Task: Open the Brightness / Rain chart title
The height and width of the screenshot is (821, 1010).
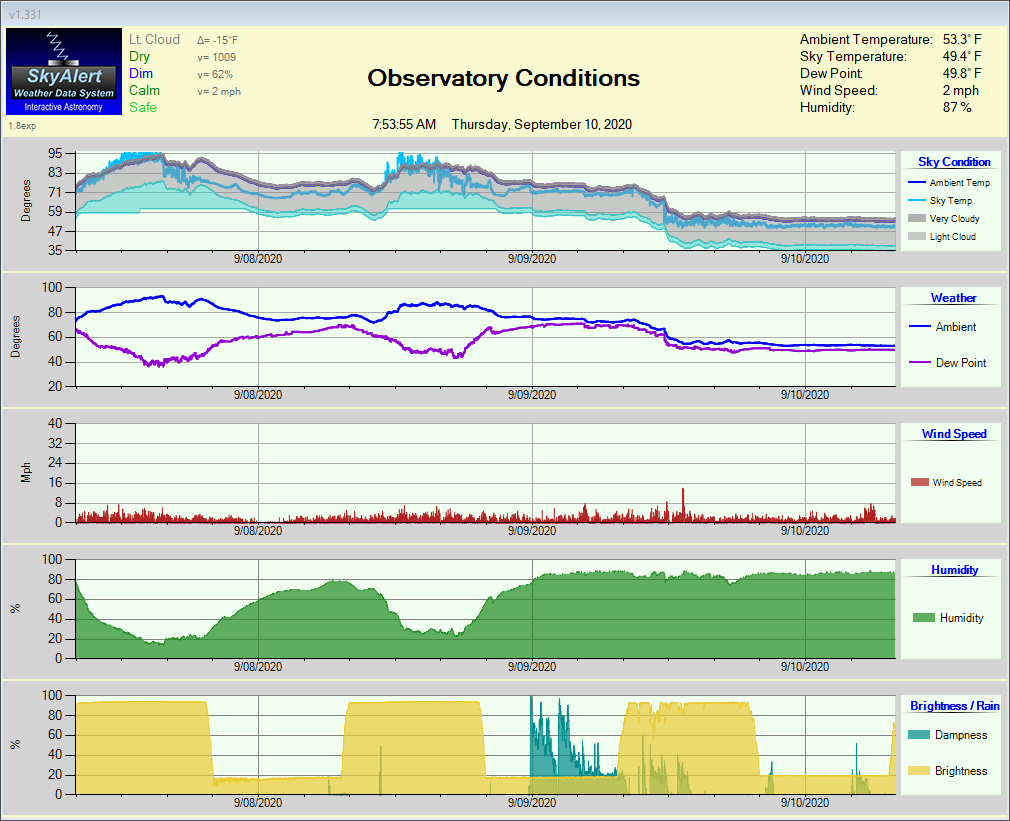Action: 954,706
